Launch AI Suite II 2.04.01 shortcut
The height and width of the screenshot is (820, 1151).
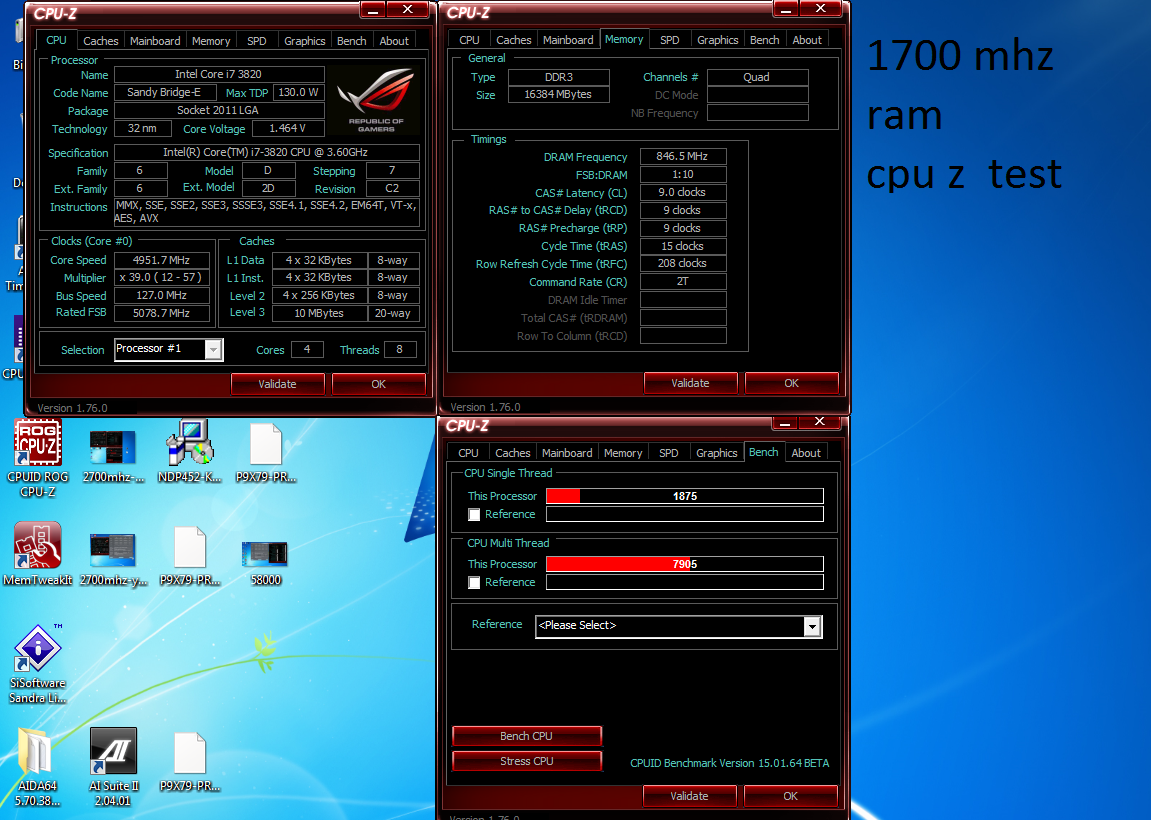tap(112, 767)
